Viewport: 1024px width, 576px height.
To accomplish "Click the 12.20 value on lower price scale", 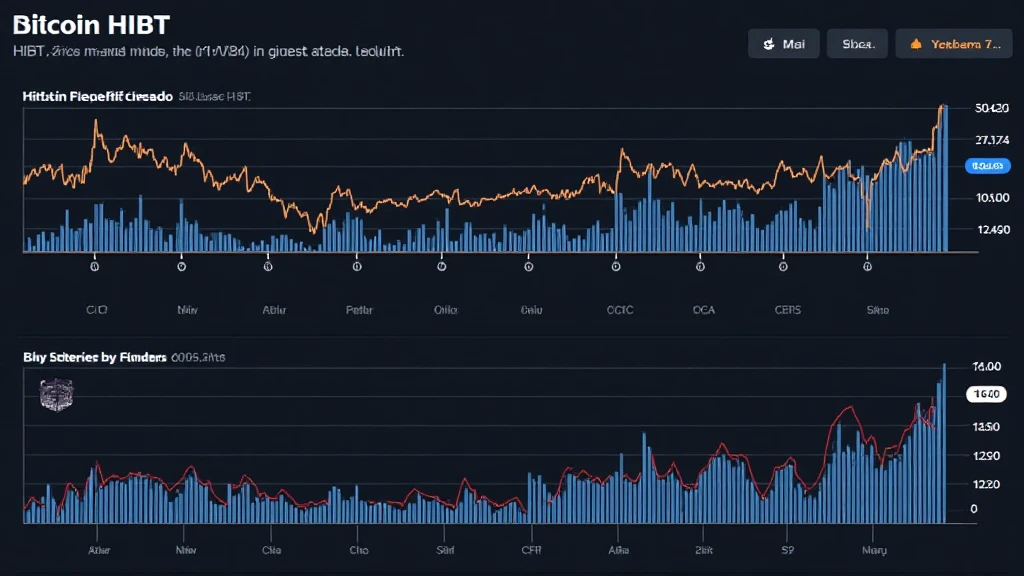I will 986,484.
